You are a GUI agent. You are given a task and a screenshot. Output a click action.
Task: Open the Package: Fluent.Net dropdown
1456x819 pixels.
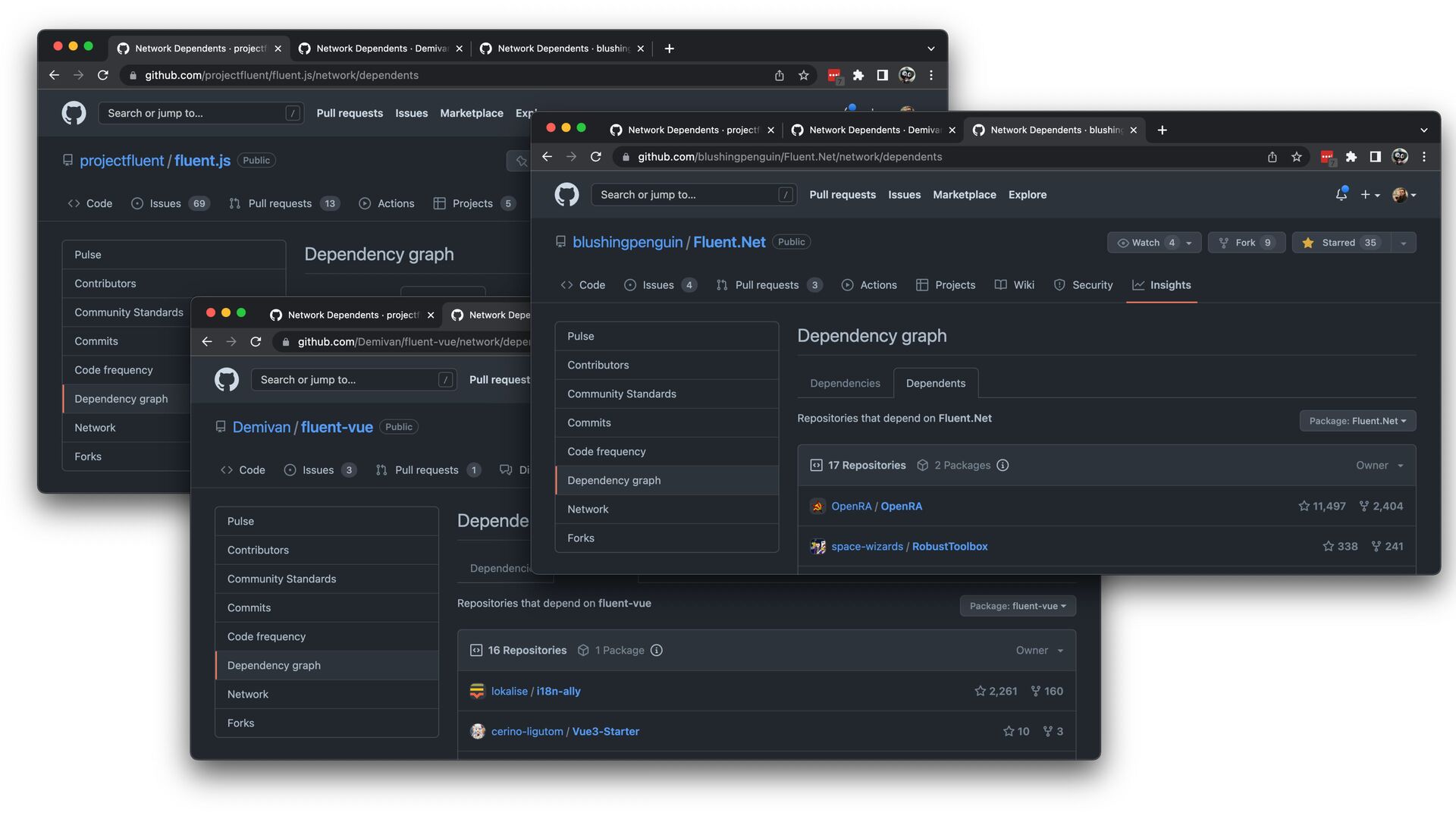pyautogui.click(x=1357, y=421)
